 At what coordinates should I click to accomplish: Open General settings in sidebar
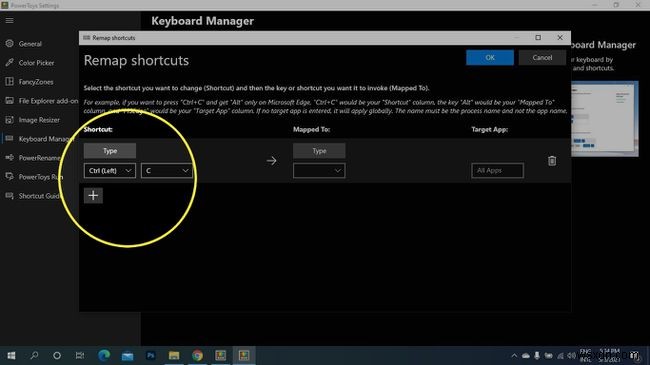(30, 44)
